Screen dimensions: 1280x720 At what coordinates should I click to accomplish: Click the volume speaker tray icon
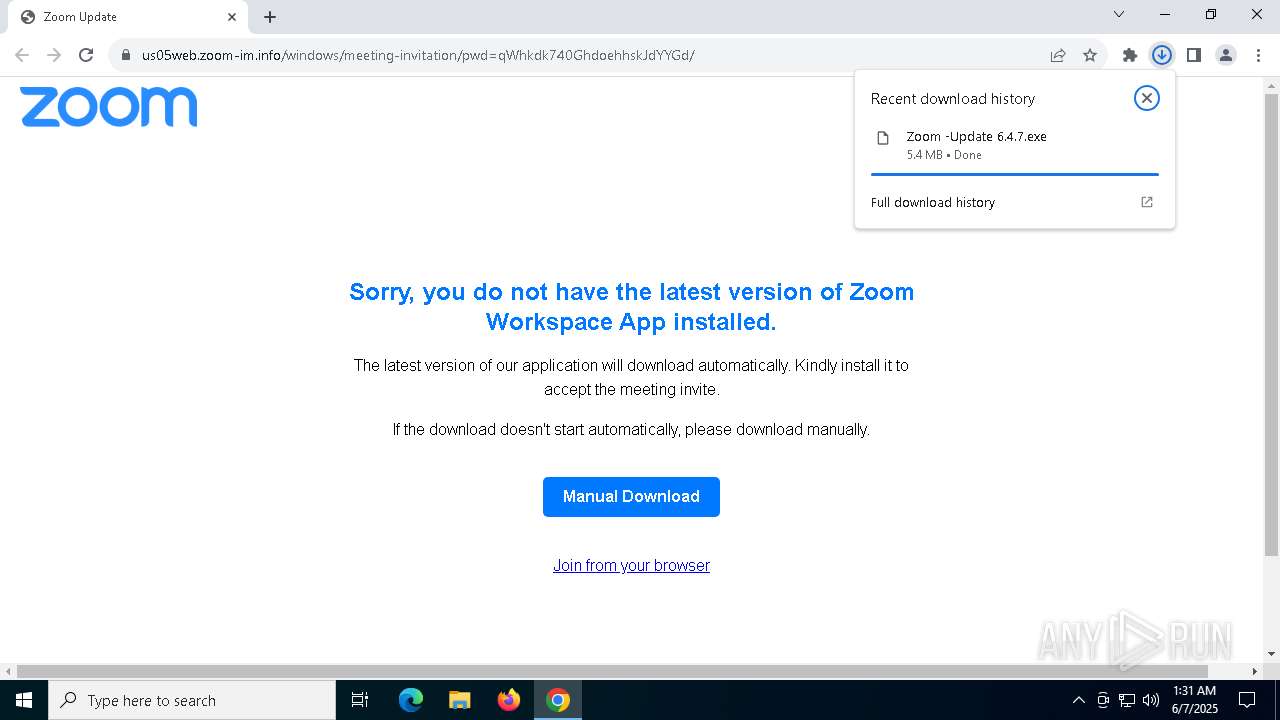click(1151, 700)
